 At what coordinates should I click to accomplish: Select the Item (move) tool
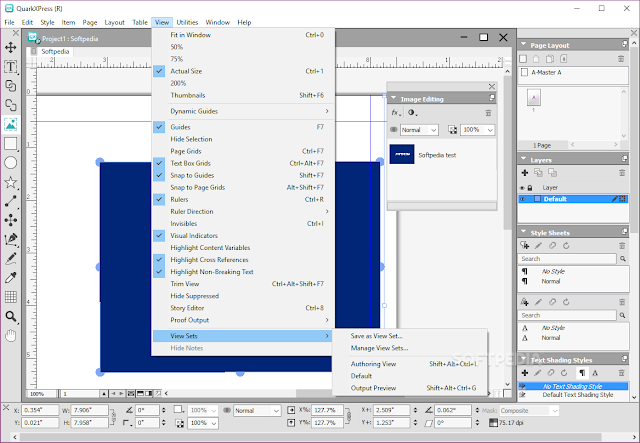(11, 47)
